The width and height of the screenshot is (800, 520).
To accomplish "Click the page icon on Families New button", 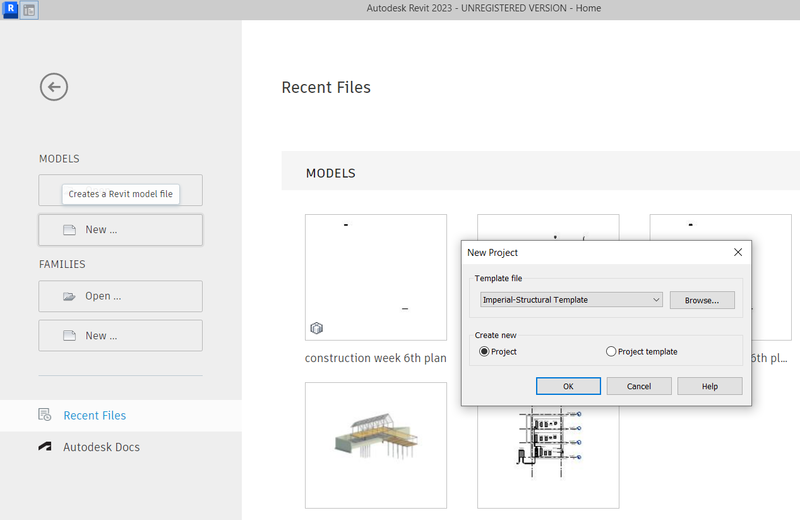I will (69, 336).
